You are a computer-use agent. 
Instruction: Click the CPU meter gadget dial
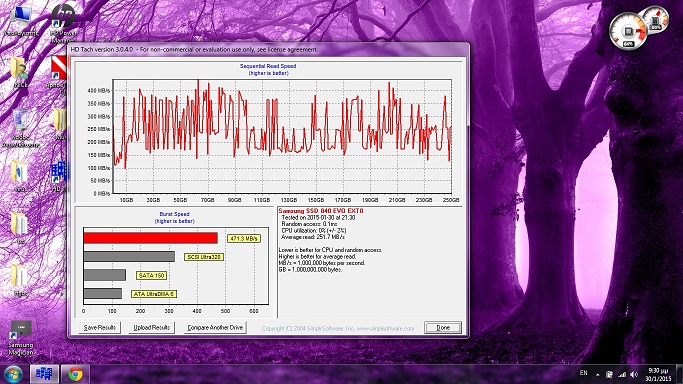(x=628, y=31)
